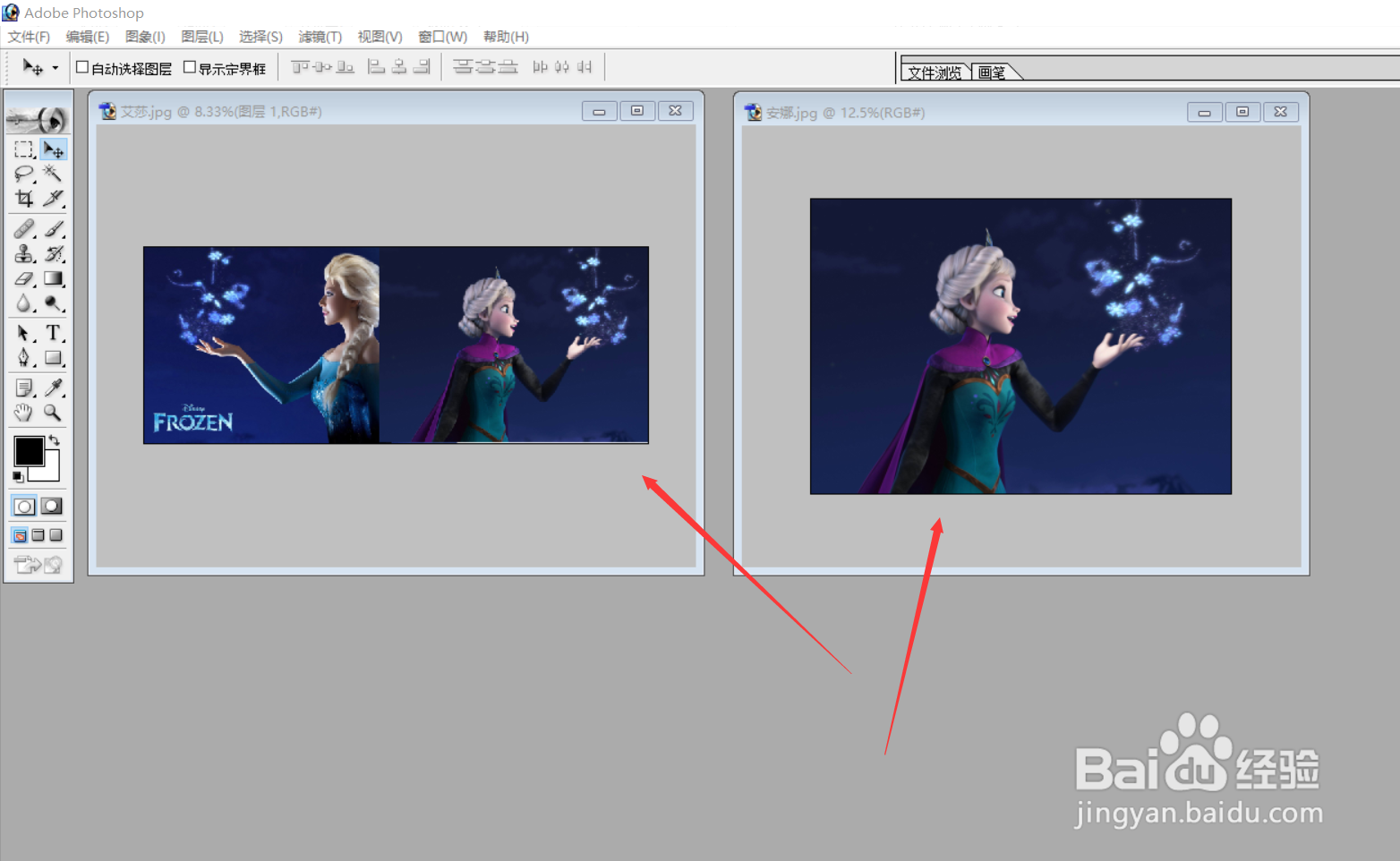Screen dimensions: 1400x861
Task: Select the Hand tool
Action: pos(24,413)
